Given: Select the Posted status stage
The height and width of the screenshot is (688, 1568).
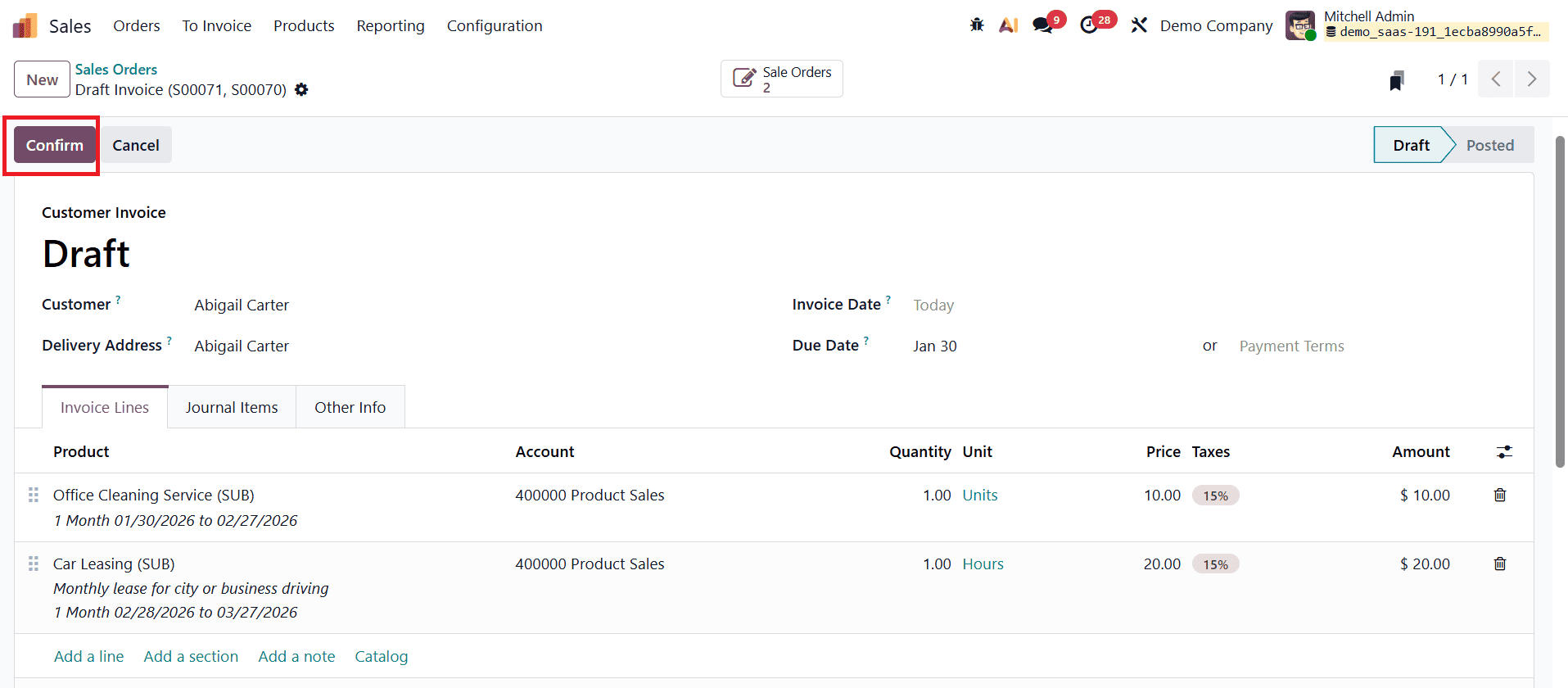Looking at the screenshot, I should tap(1490, 145).
